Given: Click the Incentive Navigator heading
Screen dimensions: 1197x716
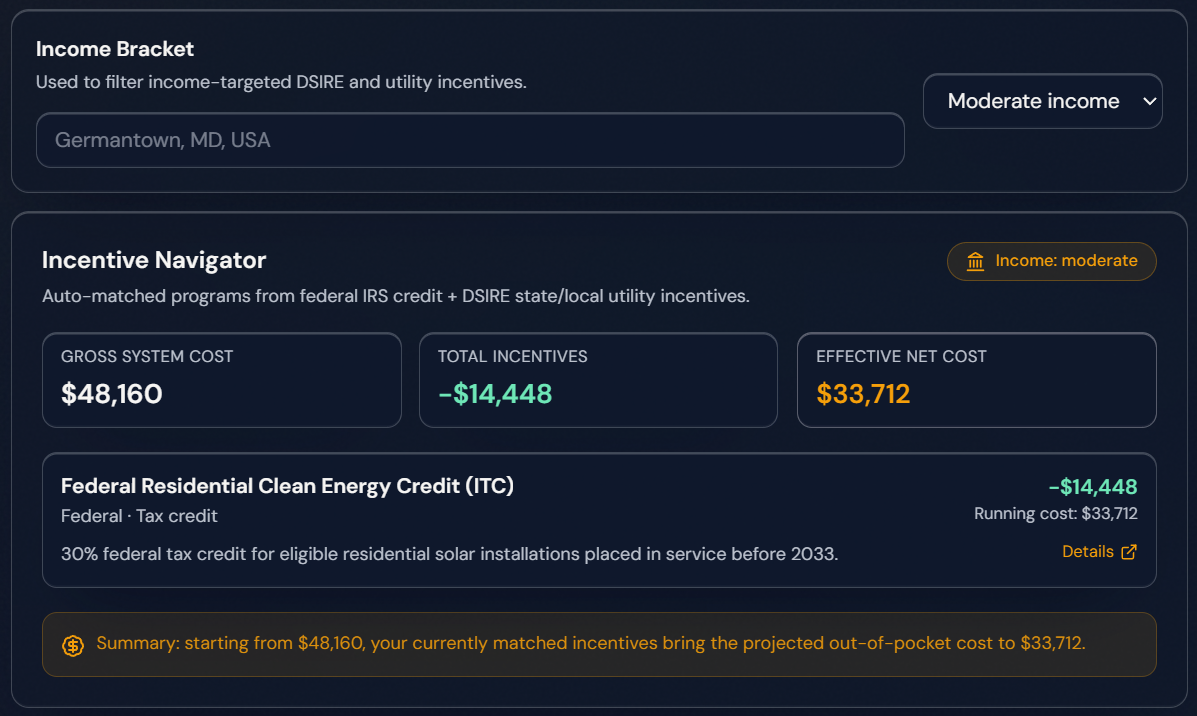Looking at the screenshot, I should [154, 261].
